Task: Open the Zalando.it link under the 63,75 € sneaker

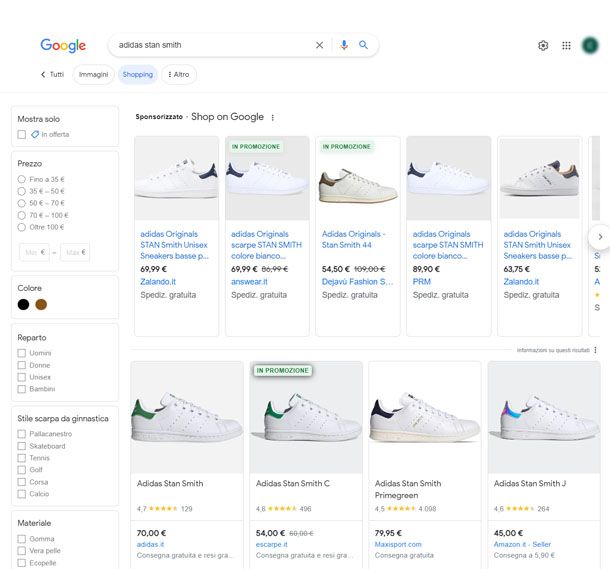Action: pyautogui.click(x=521, y=282)
